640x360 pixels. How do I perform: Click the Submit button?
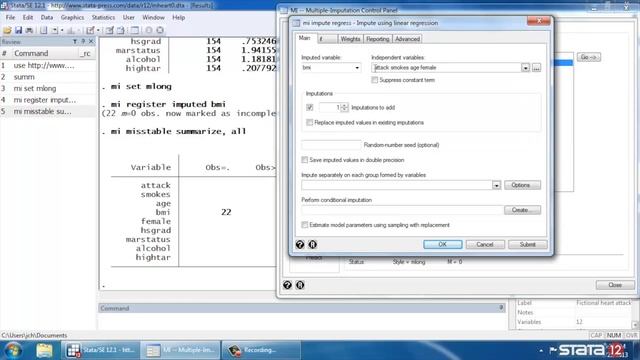click(527, 244)
